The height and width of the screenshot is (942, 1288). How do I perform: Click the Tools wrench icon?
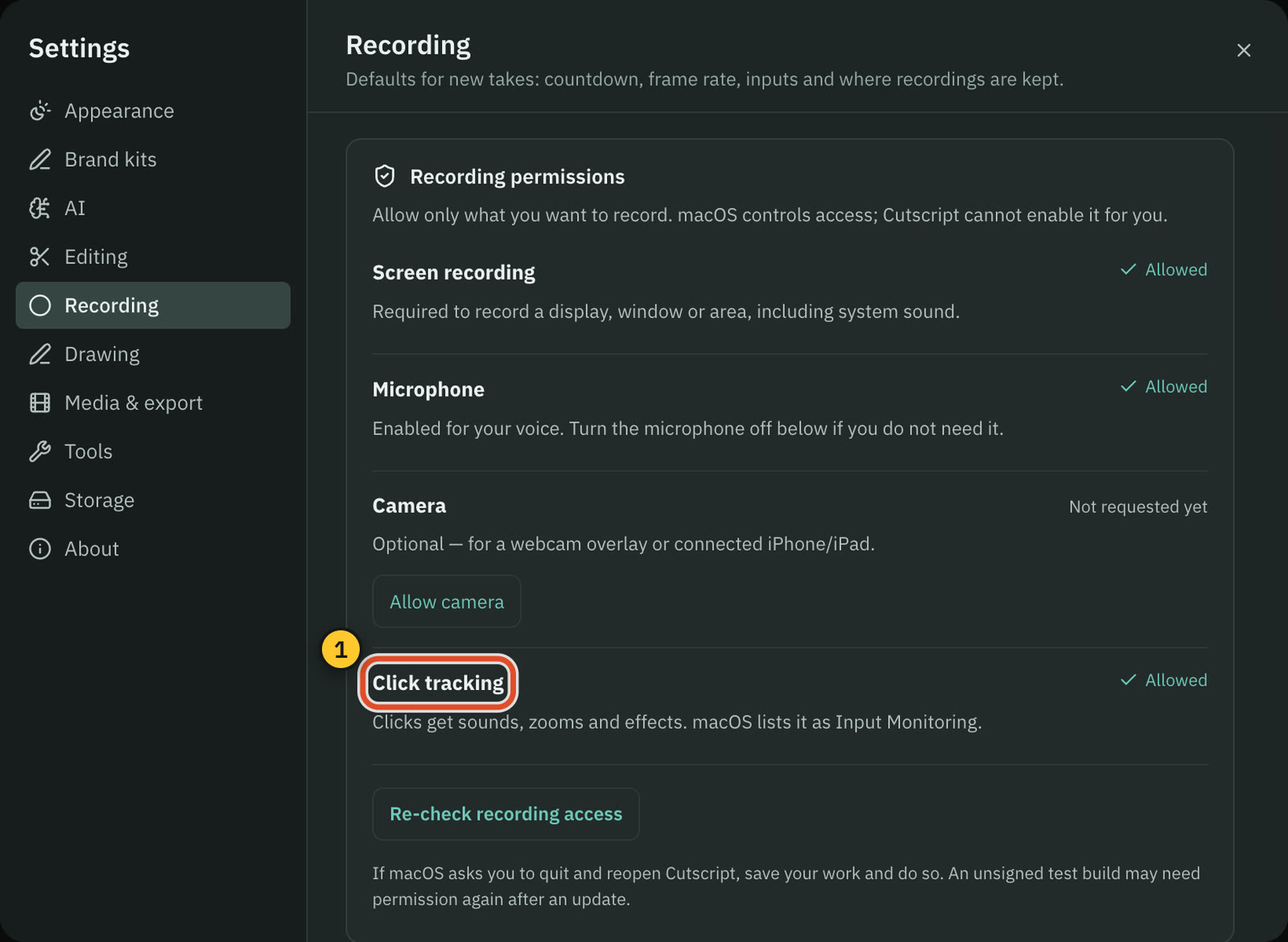pos(39,452)
